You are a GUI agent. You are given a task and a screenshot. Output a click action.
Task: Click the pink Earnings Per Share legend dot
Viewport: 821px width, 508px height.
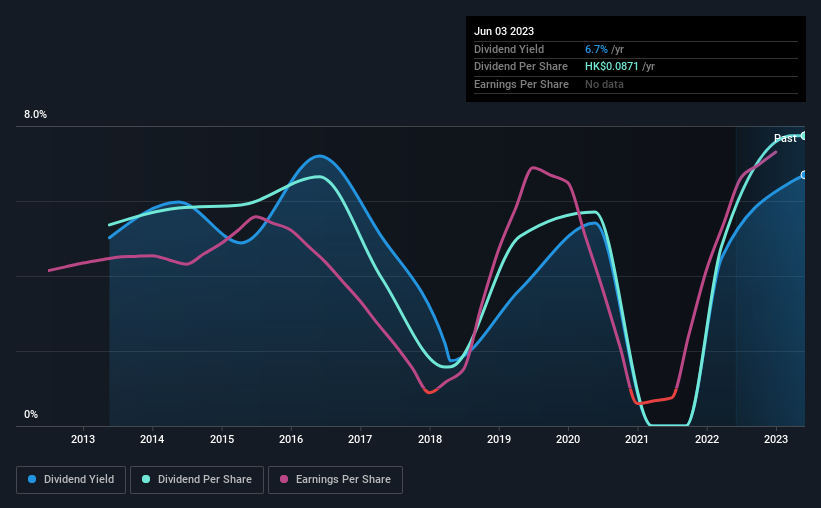(284, 479)
